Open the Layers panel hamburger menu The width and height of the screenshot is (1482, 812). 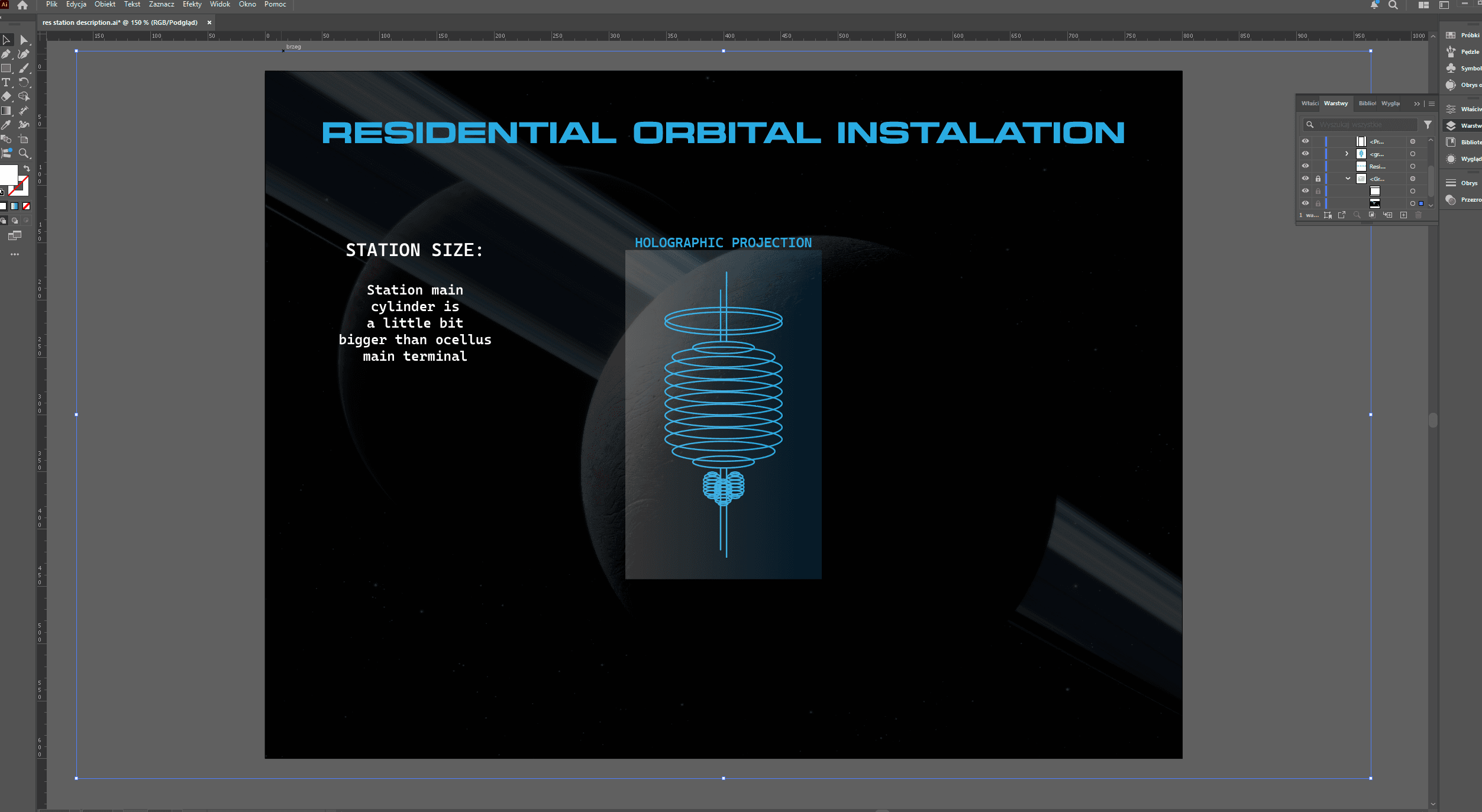coord(1432,103)
